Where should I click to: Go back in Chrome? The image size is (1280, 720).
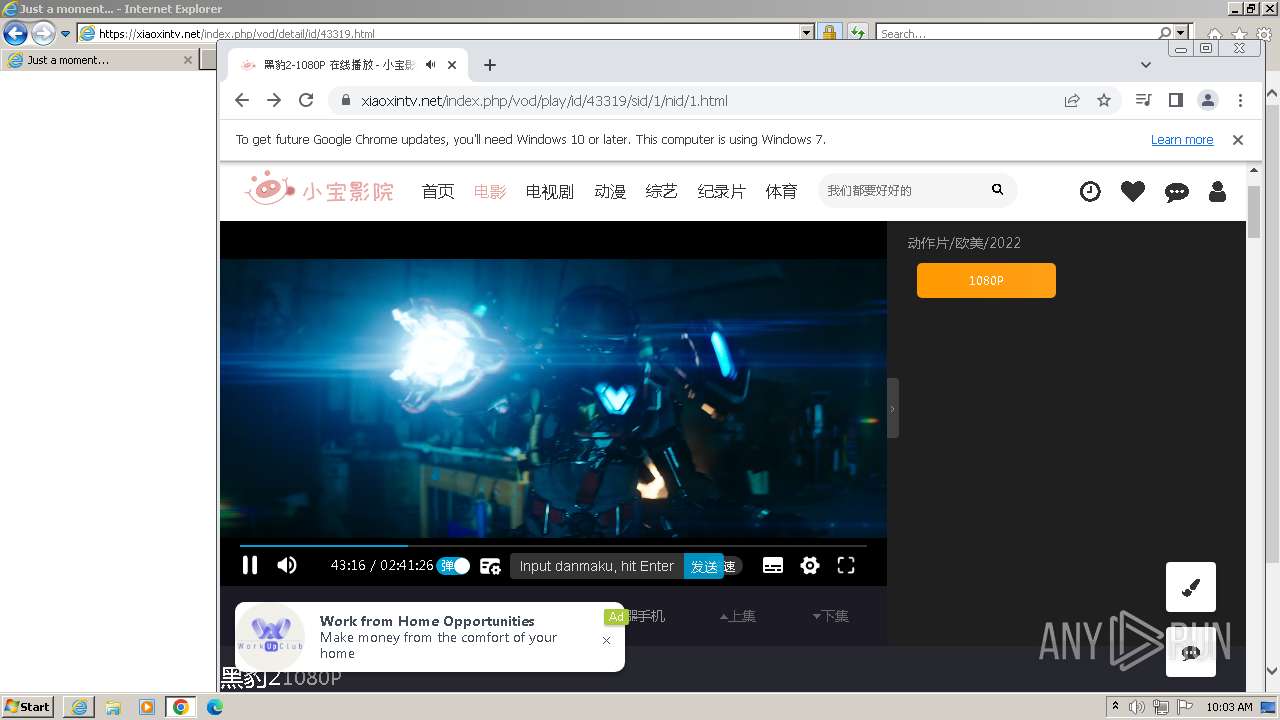(x=242, y=100)
